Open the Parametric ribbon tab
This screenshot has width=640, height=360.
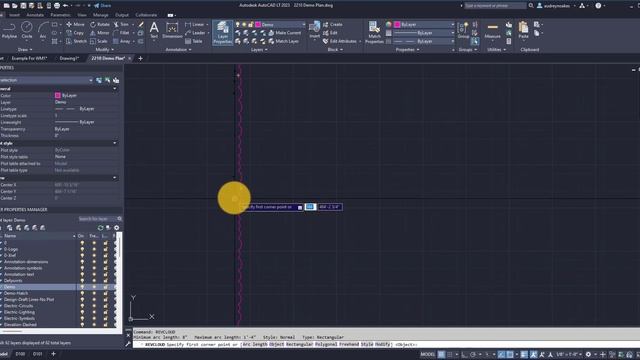[x=60, y=15]
